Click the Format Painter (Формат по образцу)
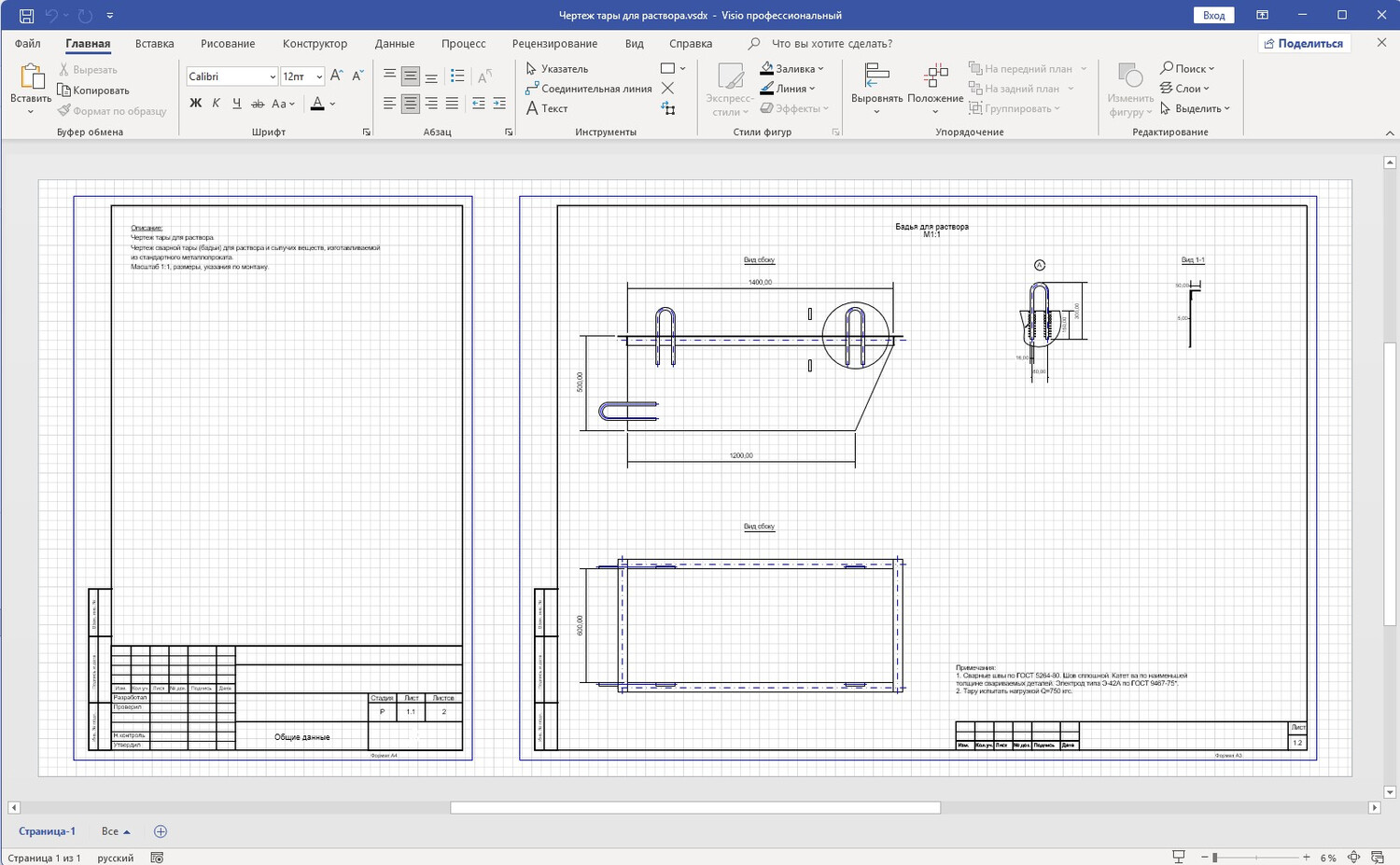The width and height of the screenshot is (1400, 865). point(111,111)
